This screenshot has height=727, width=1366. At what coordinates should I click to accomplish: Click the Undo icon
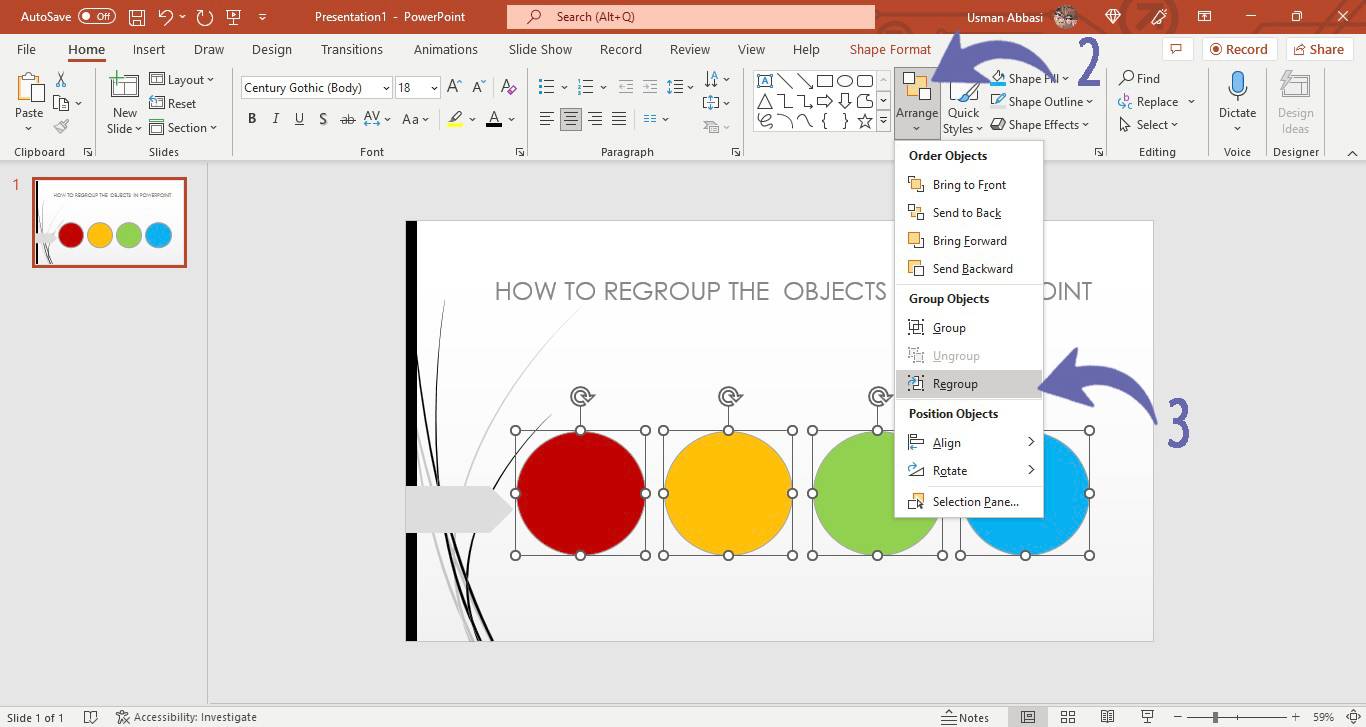[x=166, y=17]
